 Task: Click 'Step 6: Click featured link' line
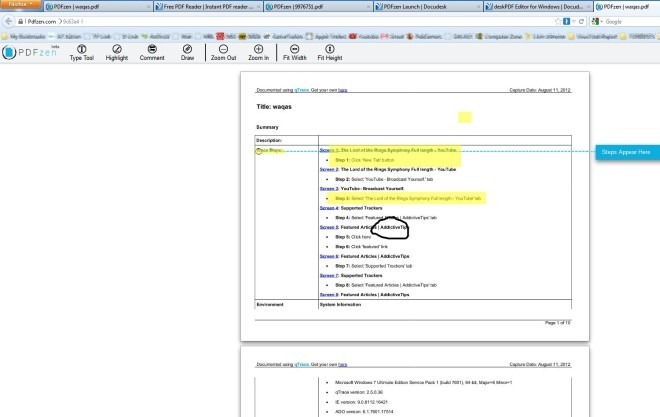[x=362, y=247]
